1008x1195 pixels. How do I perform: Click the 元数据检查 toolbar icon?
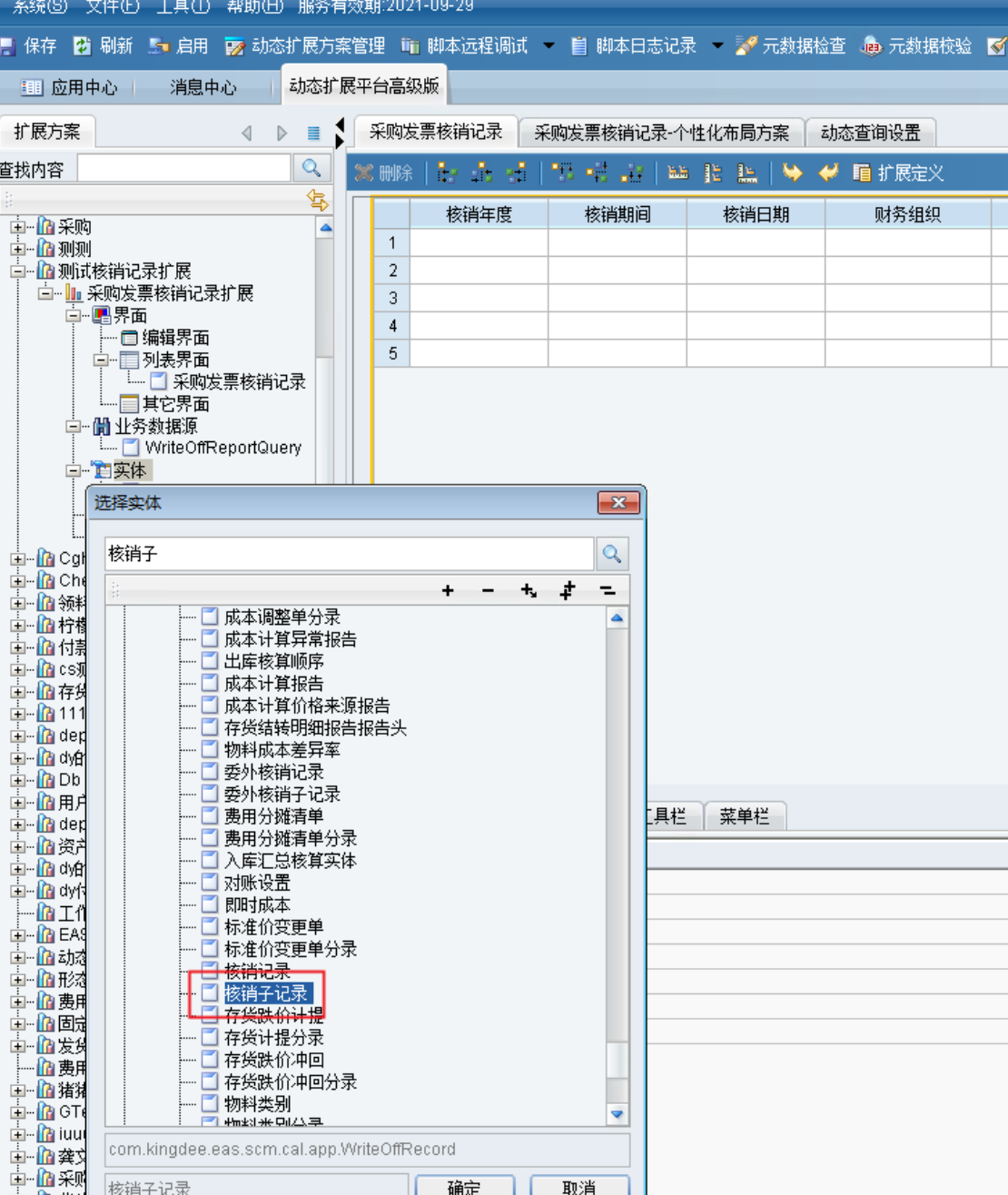click(x=746, y=46)
